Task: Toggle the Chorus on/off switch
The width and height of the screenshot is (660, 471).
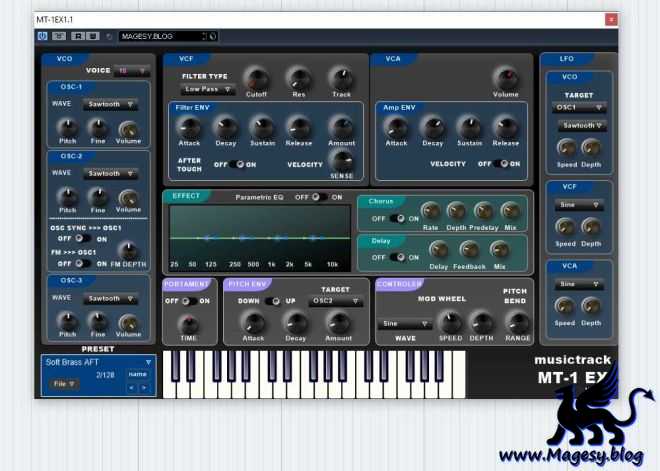Action: tap(397, 218)
